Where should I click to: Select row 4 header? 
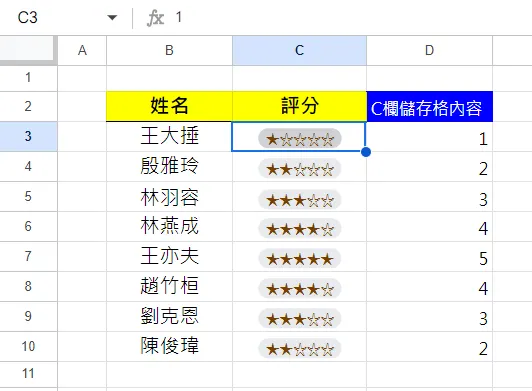coord(28,166)
